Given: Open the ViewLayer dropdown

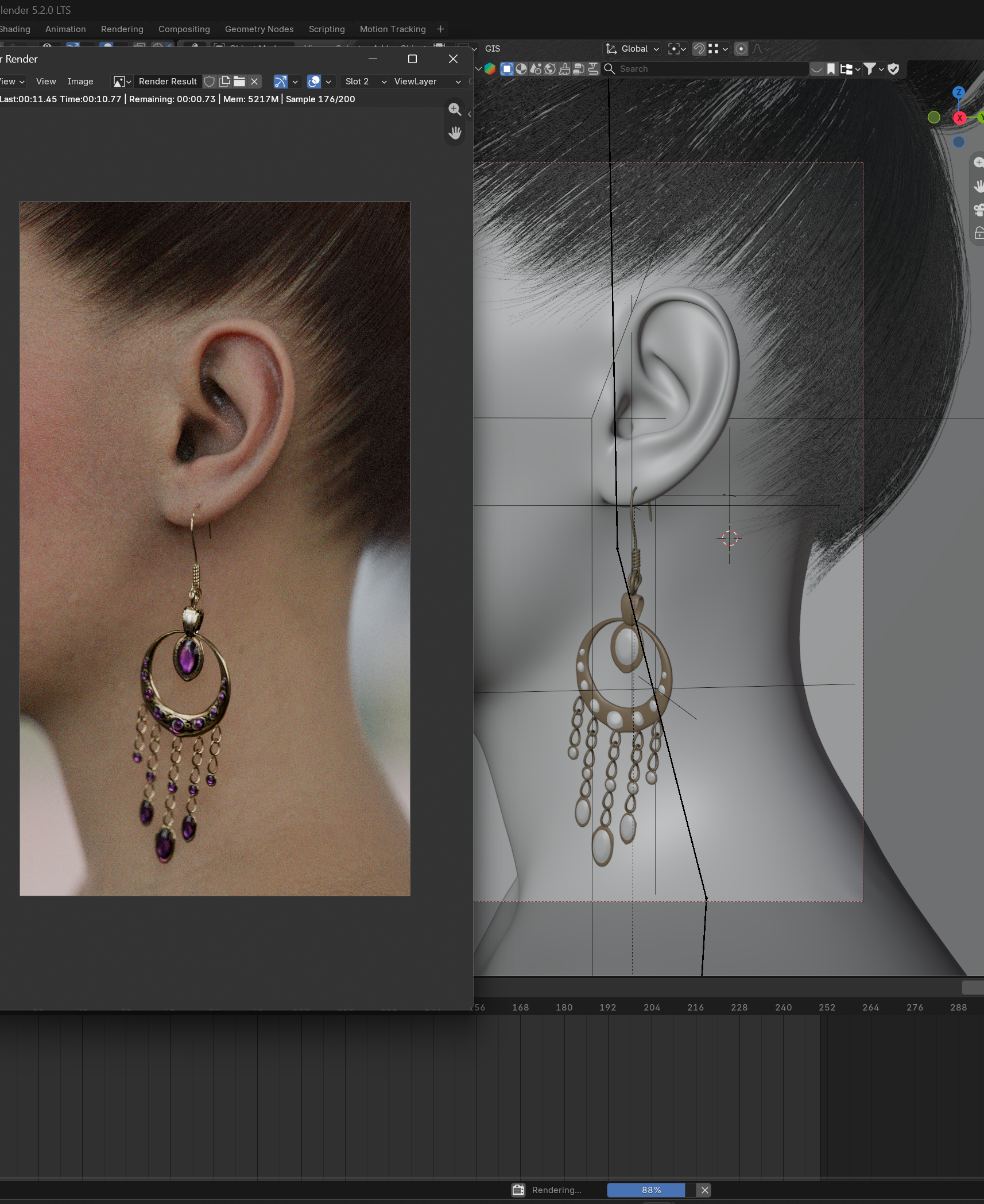Looking at the screenshot, I should (427, 82).
